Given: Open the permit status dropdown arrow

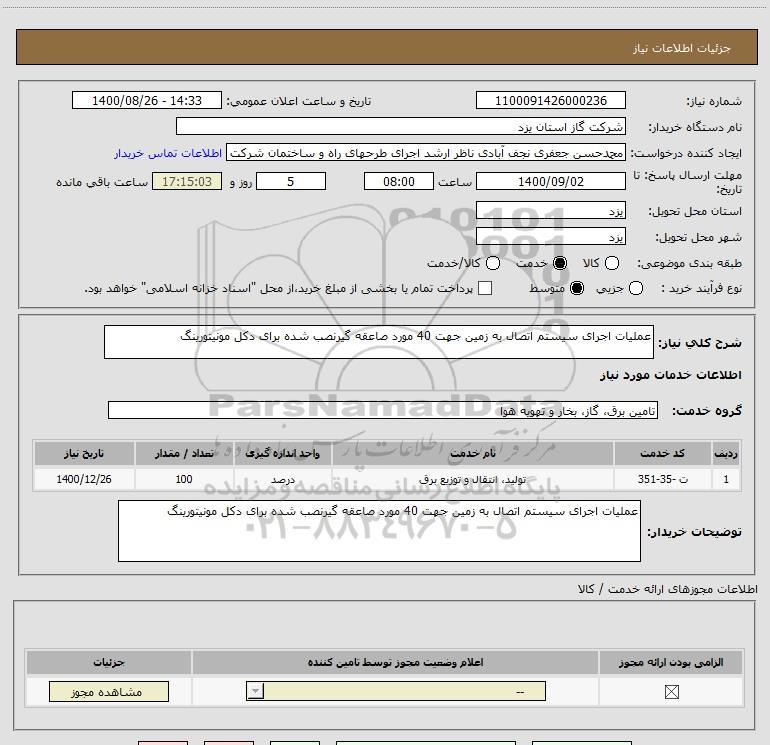Looking at the screenshot, I should pos(255,691).
